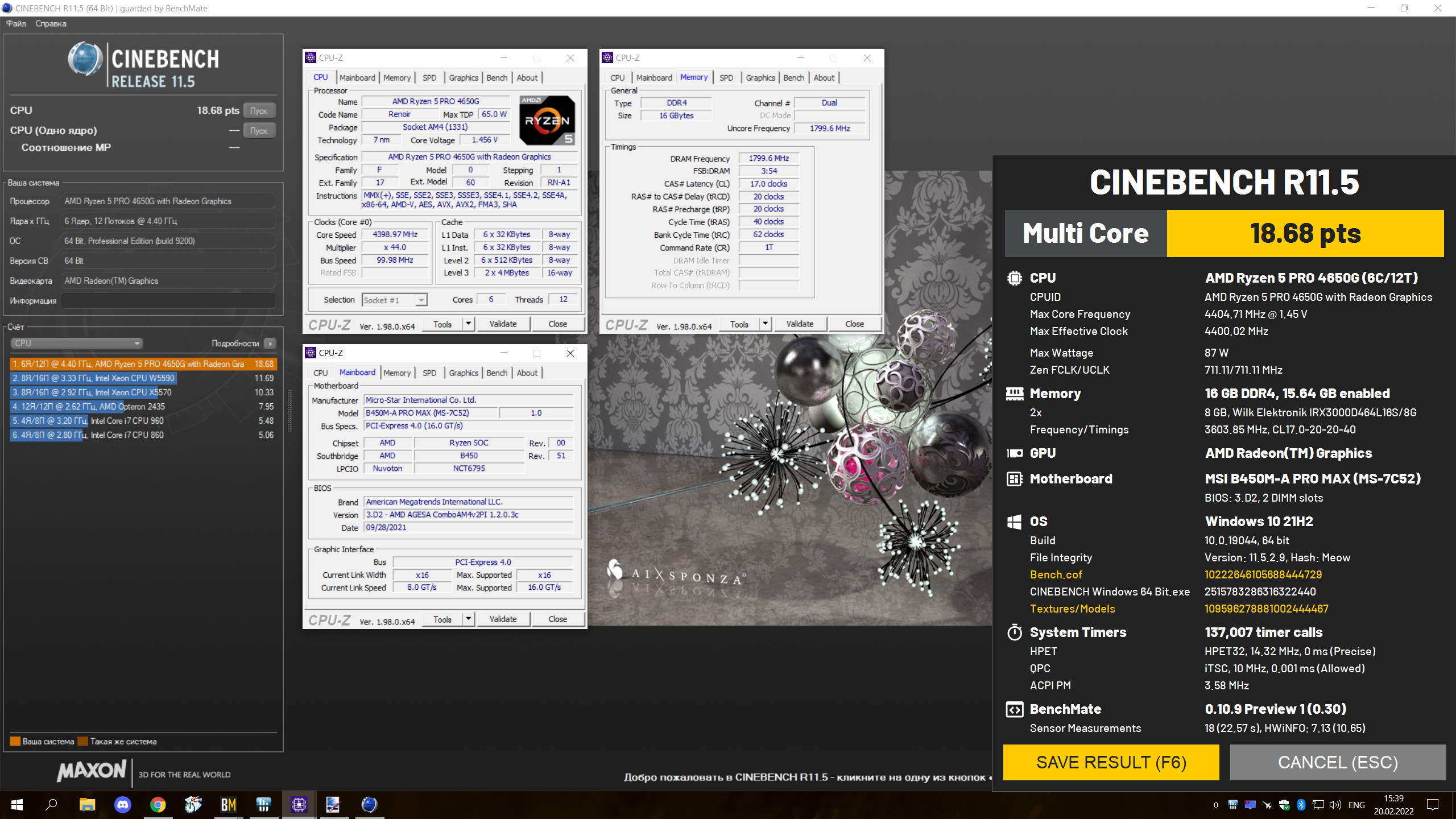Click the GPU icon in BenchMate panel
Image resolution: width=1456 pixels, height=819 pixels.
pyautogui.click(x=1014, y=453)
